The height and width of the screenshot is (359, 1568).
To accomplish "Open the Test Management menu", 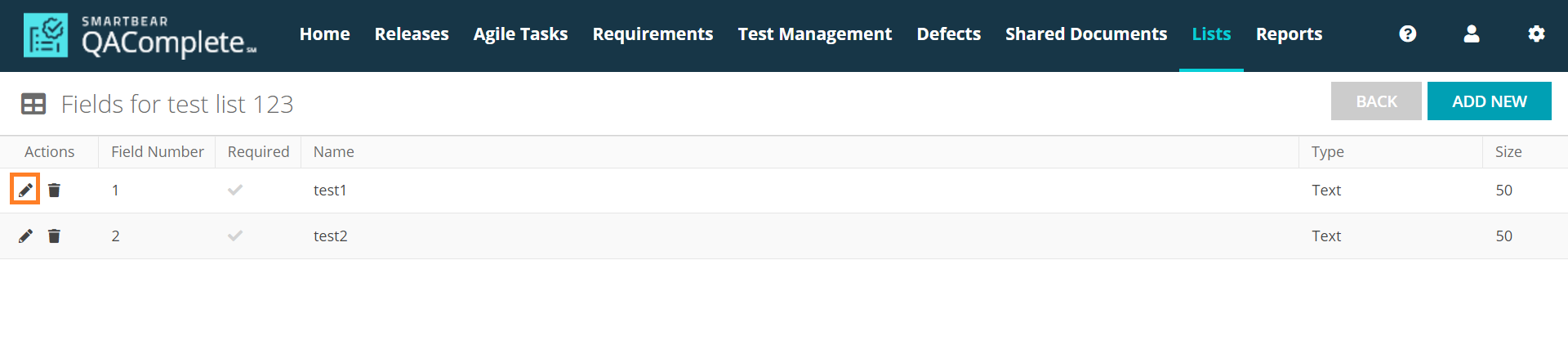I will click(814, 34).
